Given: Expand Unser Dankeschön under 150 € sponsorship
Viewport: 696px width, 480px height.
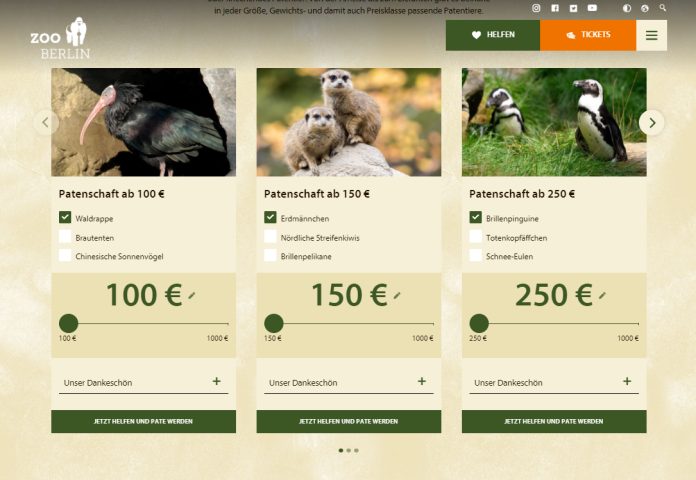Looking at the screenshot, I should pos(348,382).
